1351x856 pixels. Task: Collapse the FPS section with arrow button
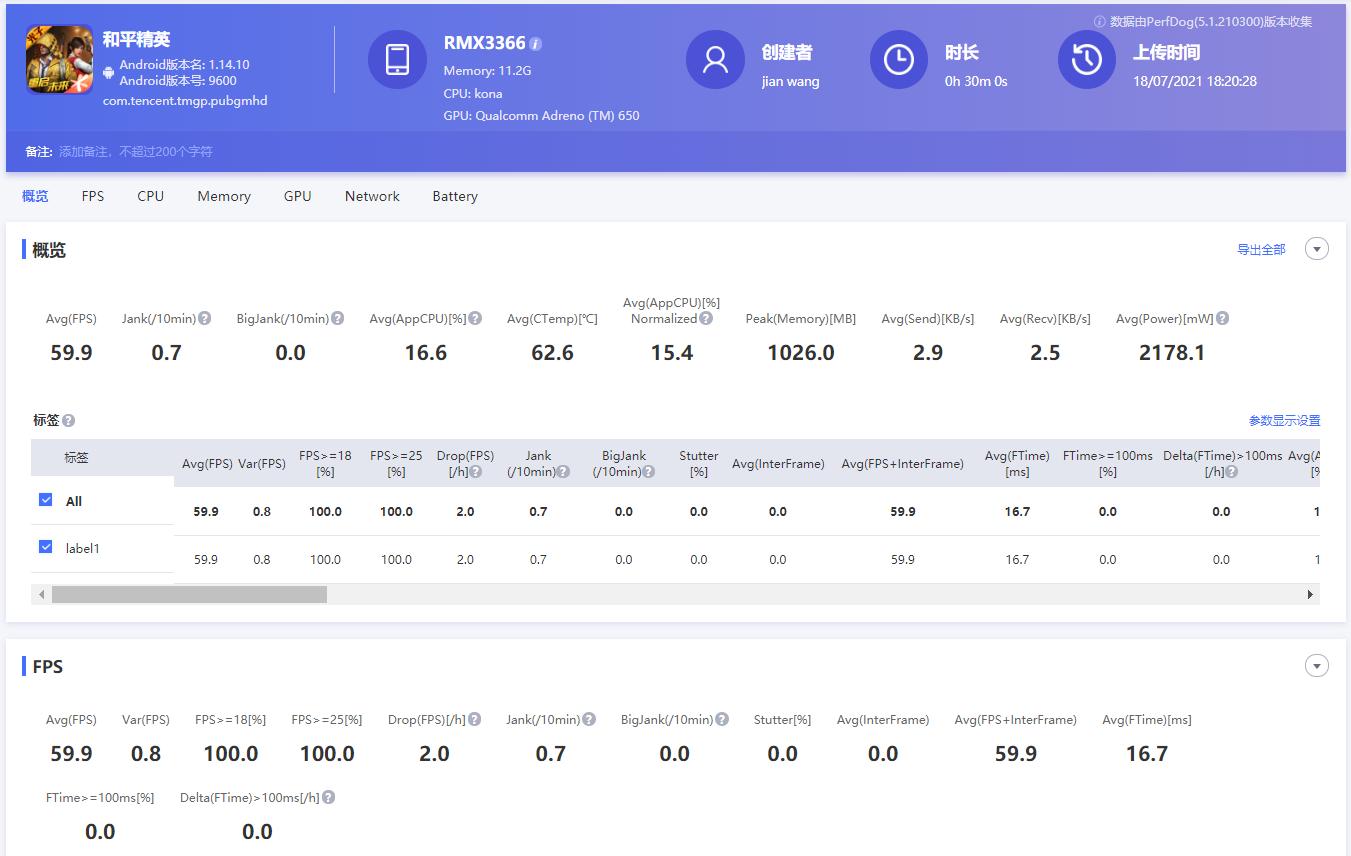(1317, 666)
